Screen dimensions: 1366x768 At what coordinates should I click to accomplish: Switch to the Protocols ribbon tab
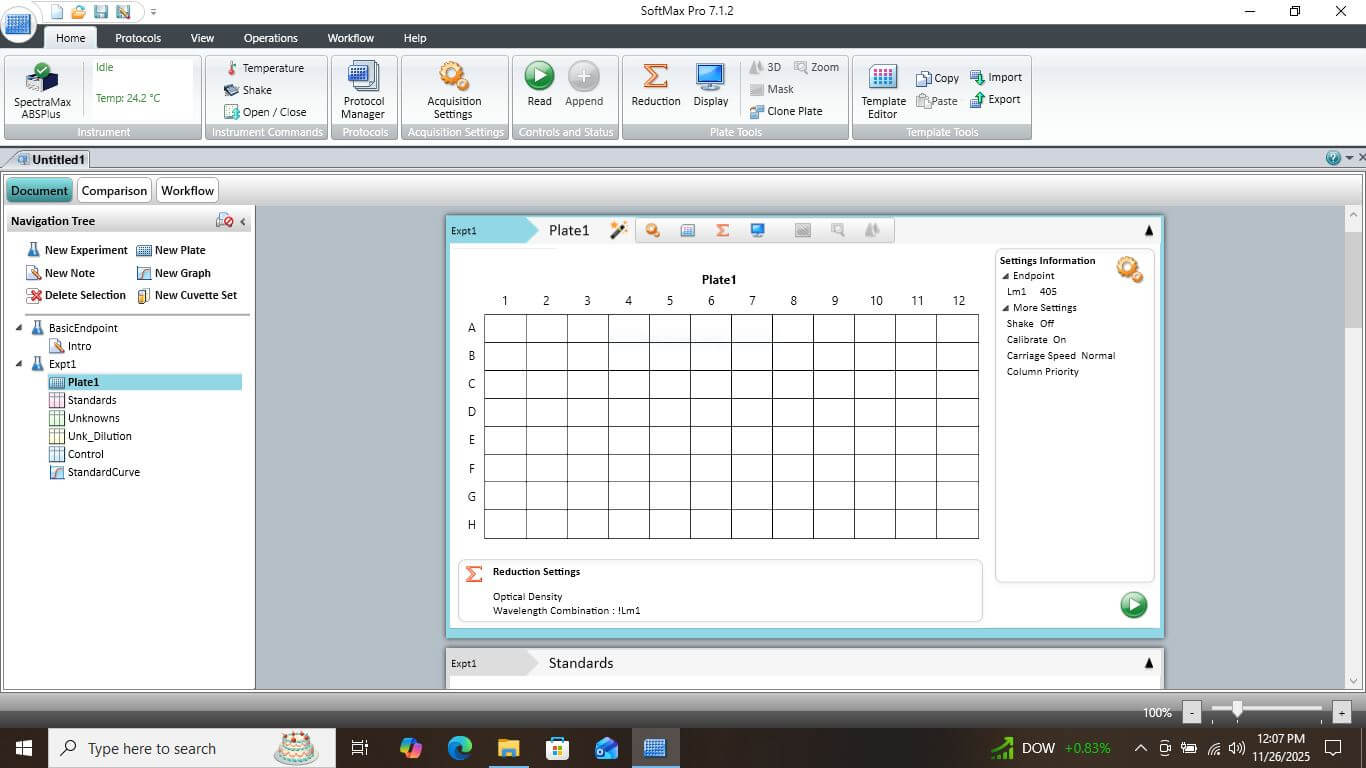[x=138, y=38]
